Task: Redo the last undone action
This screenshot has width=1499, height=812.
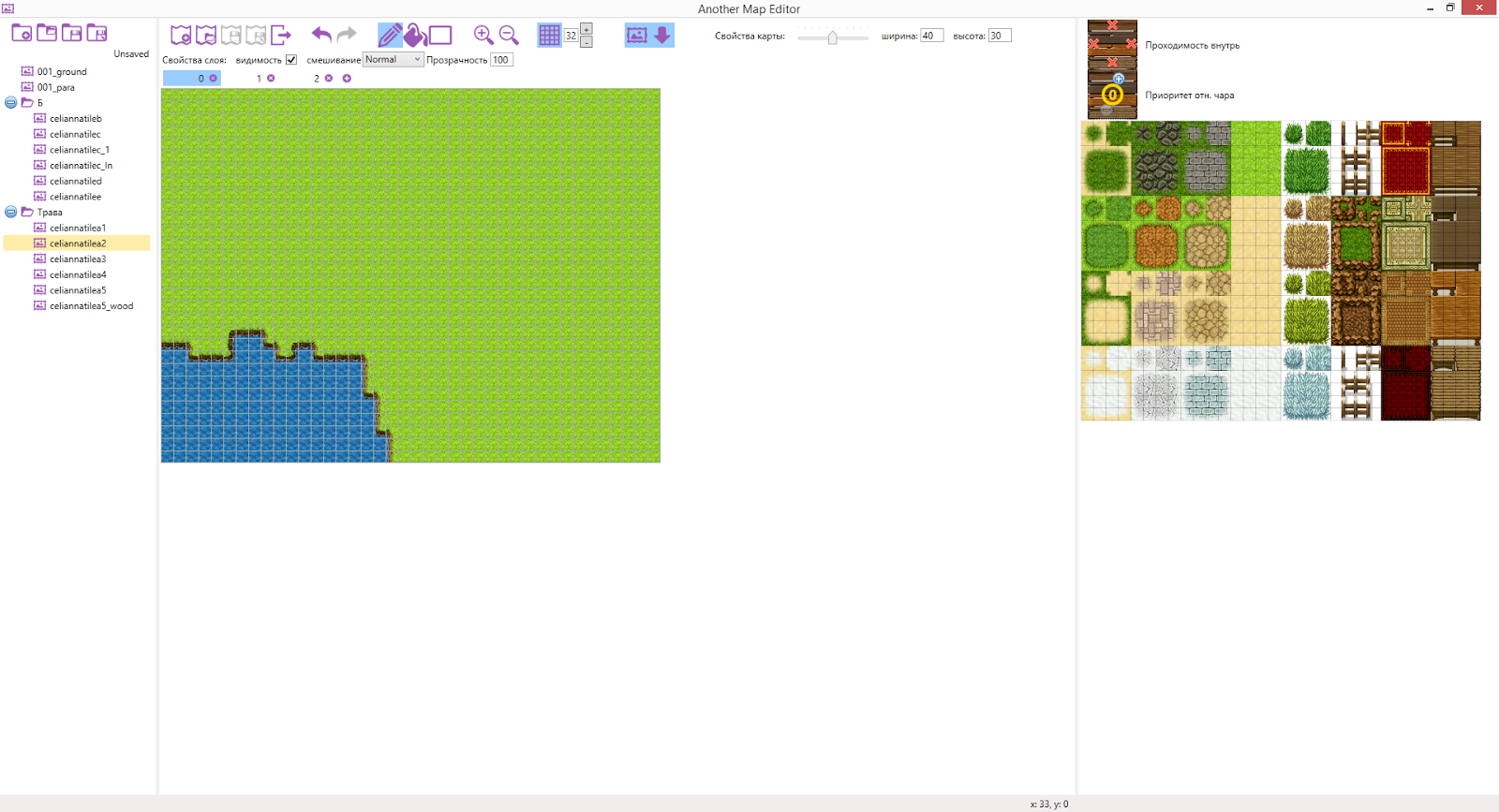Action: (347, 35)
